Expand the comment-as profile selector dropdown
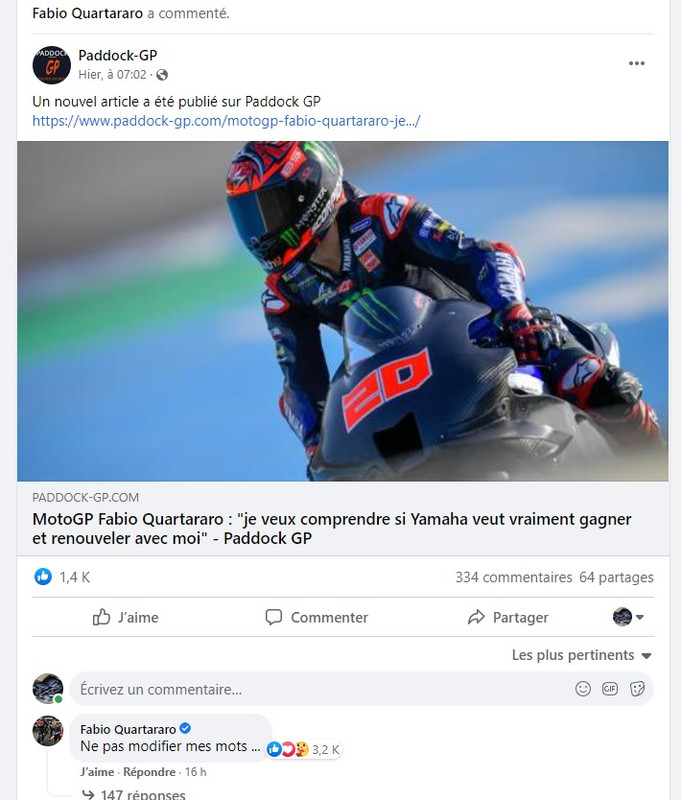Screen dimensions: 681x800 pos(628,617)
